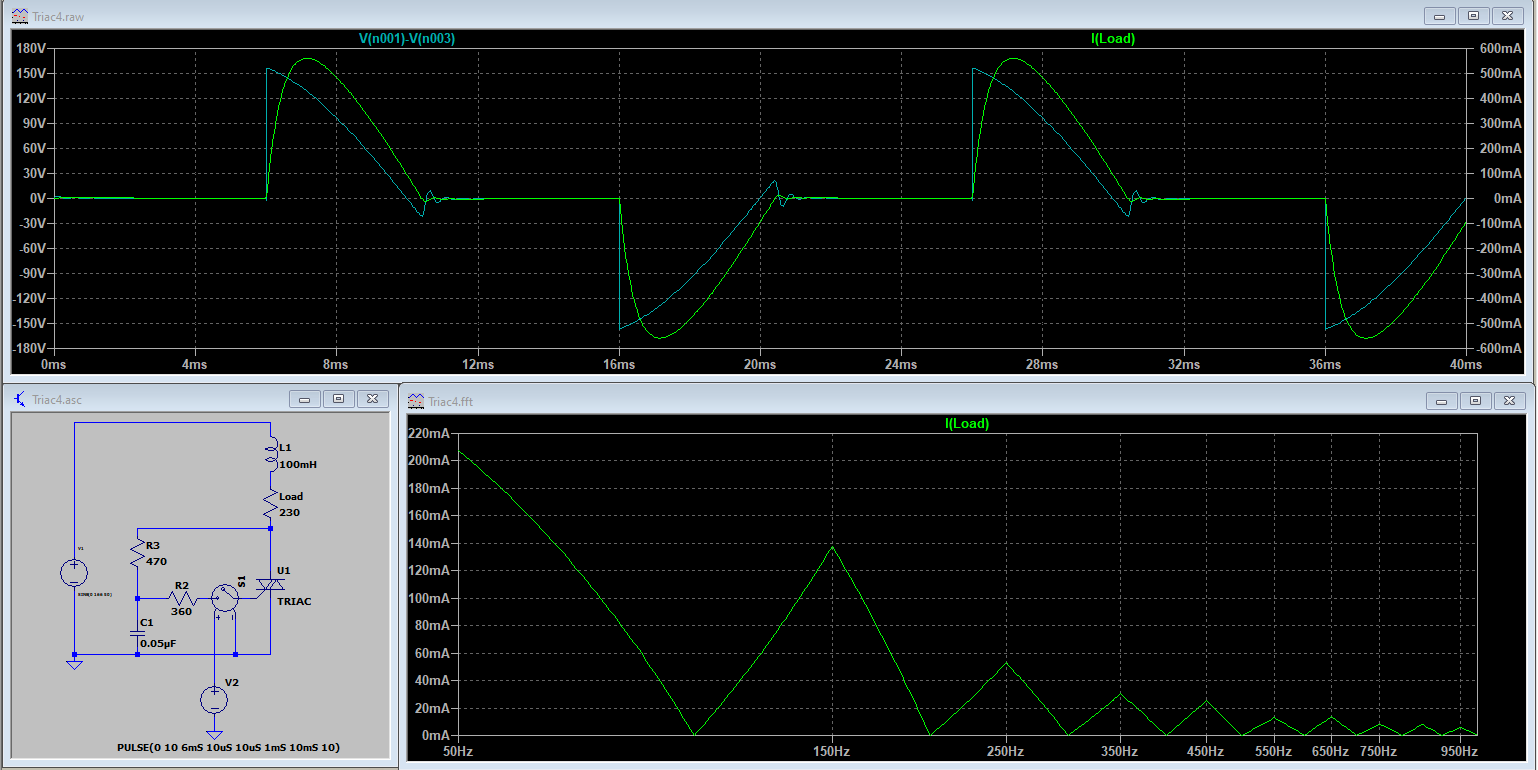Click the 180V left axis label

[31, 49]
